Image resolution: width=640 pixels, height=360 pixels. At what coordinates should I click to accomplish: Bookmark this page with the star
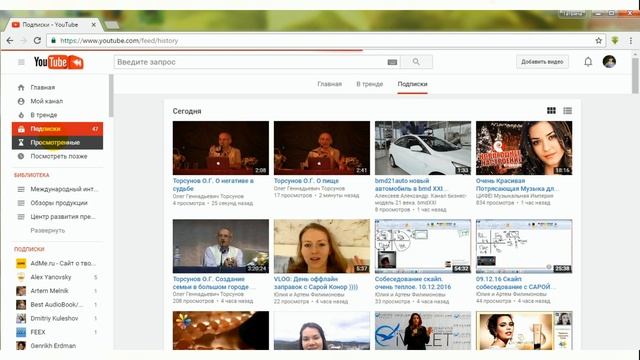598,40
